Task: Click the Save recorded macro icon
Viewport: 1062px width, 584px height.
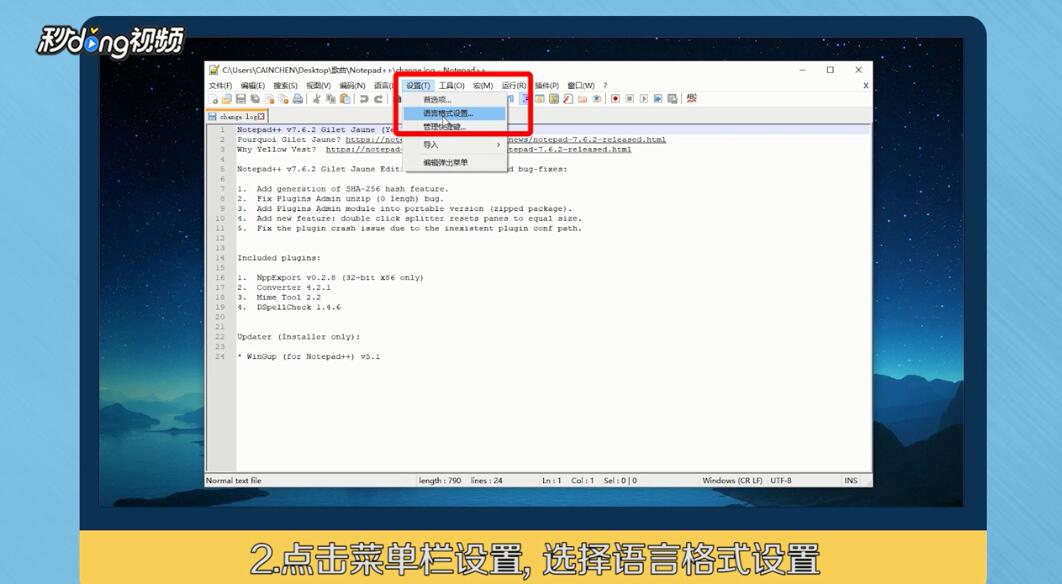Action: click(672, 99)
